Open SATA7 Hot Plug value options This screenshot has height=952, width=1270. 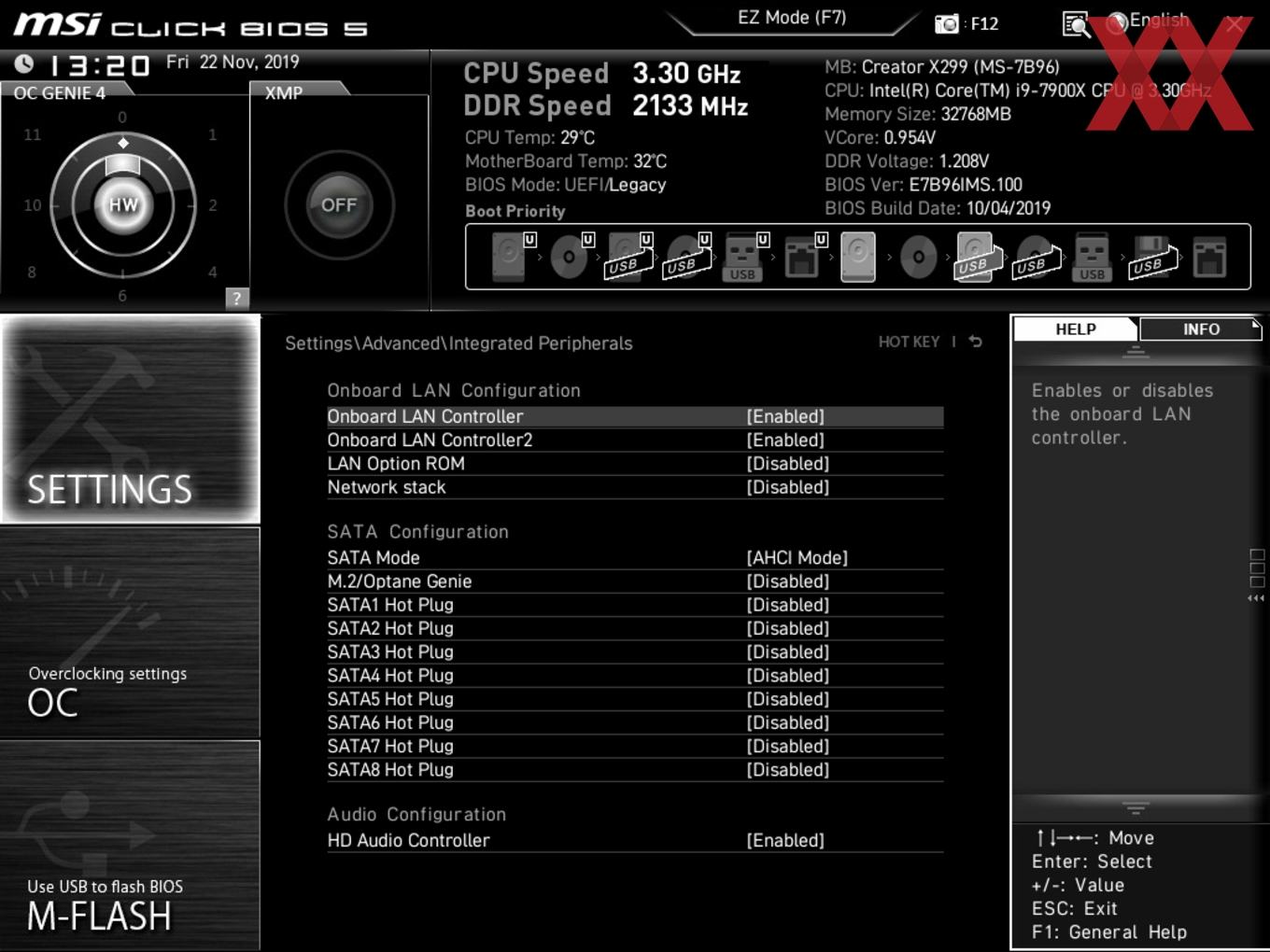point(788,746)
